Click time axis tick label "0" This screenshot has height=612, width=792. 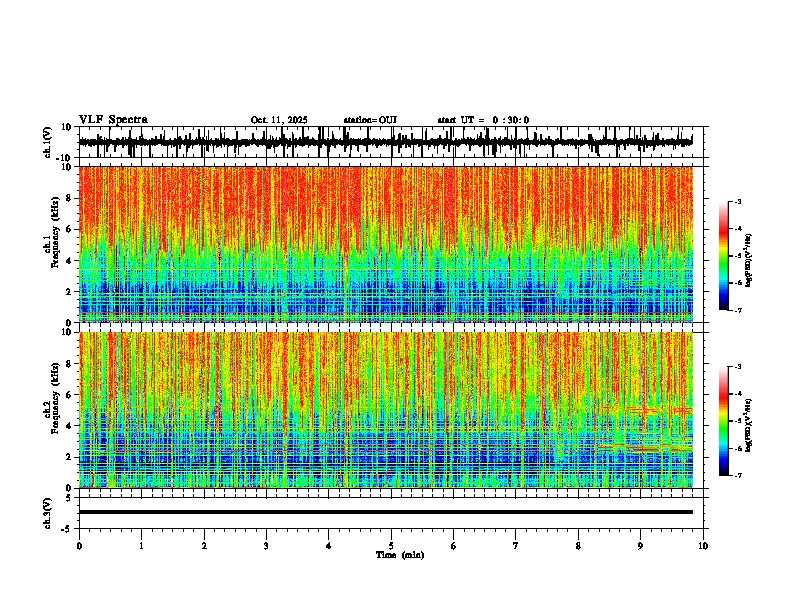point(79,546)
